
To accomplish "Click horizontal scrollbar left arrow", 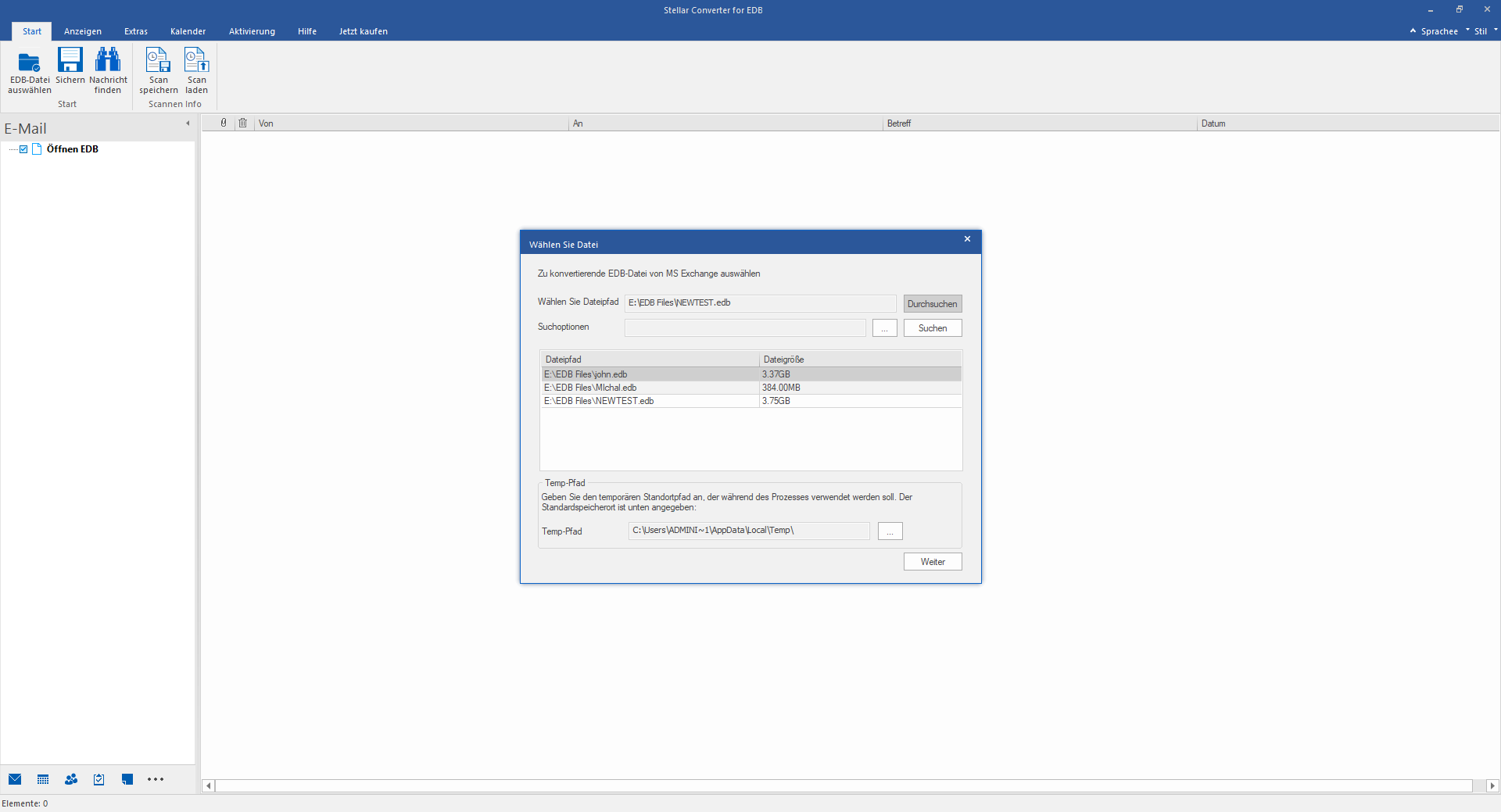I will click(x=208, y=786).
